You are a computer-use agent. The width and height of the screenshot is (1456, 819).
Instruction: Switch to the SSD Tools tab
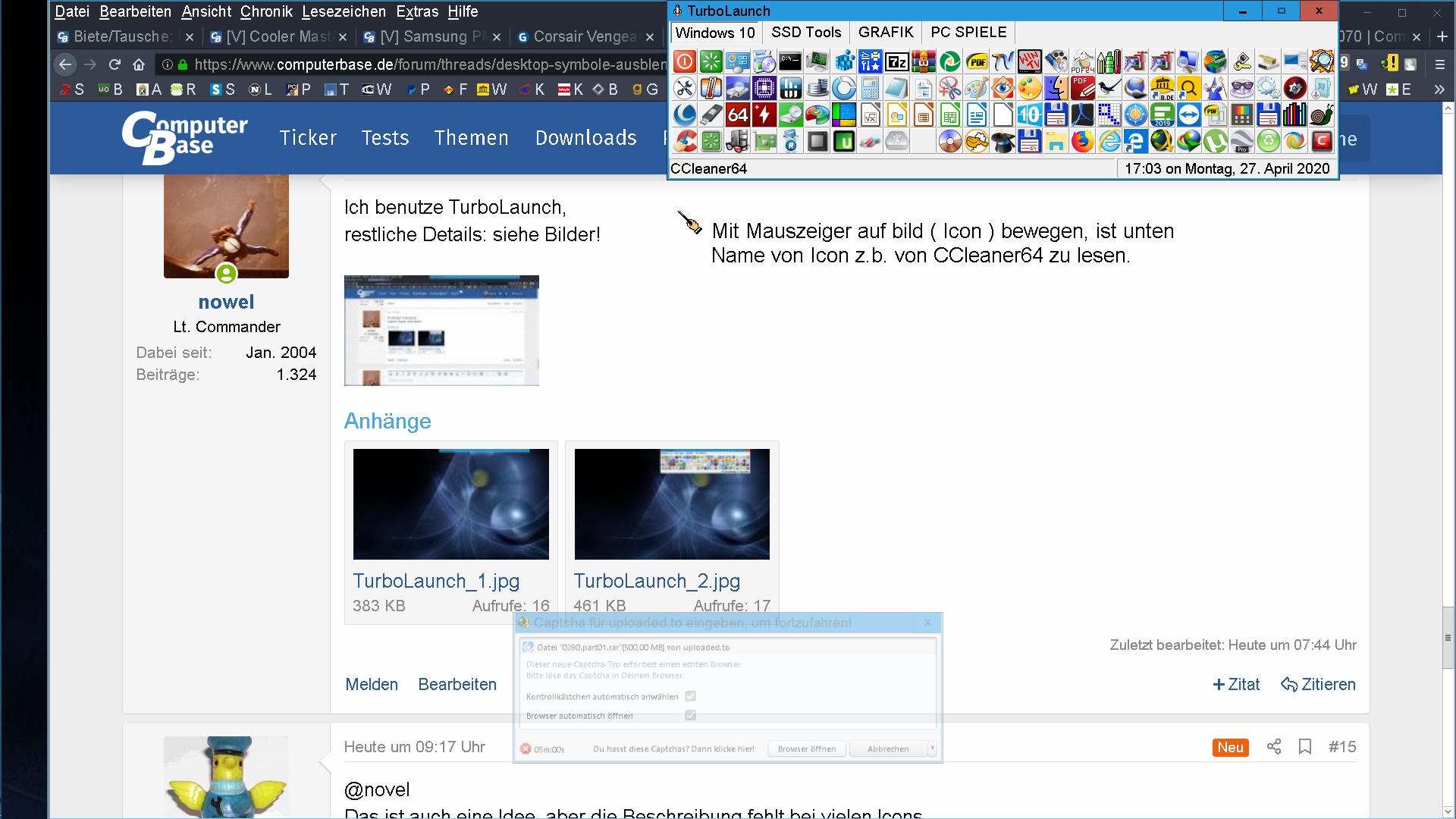click(805, 33)
